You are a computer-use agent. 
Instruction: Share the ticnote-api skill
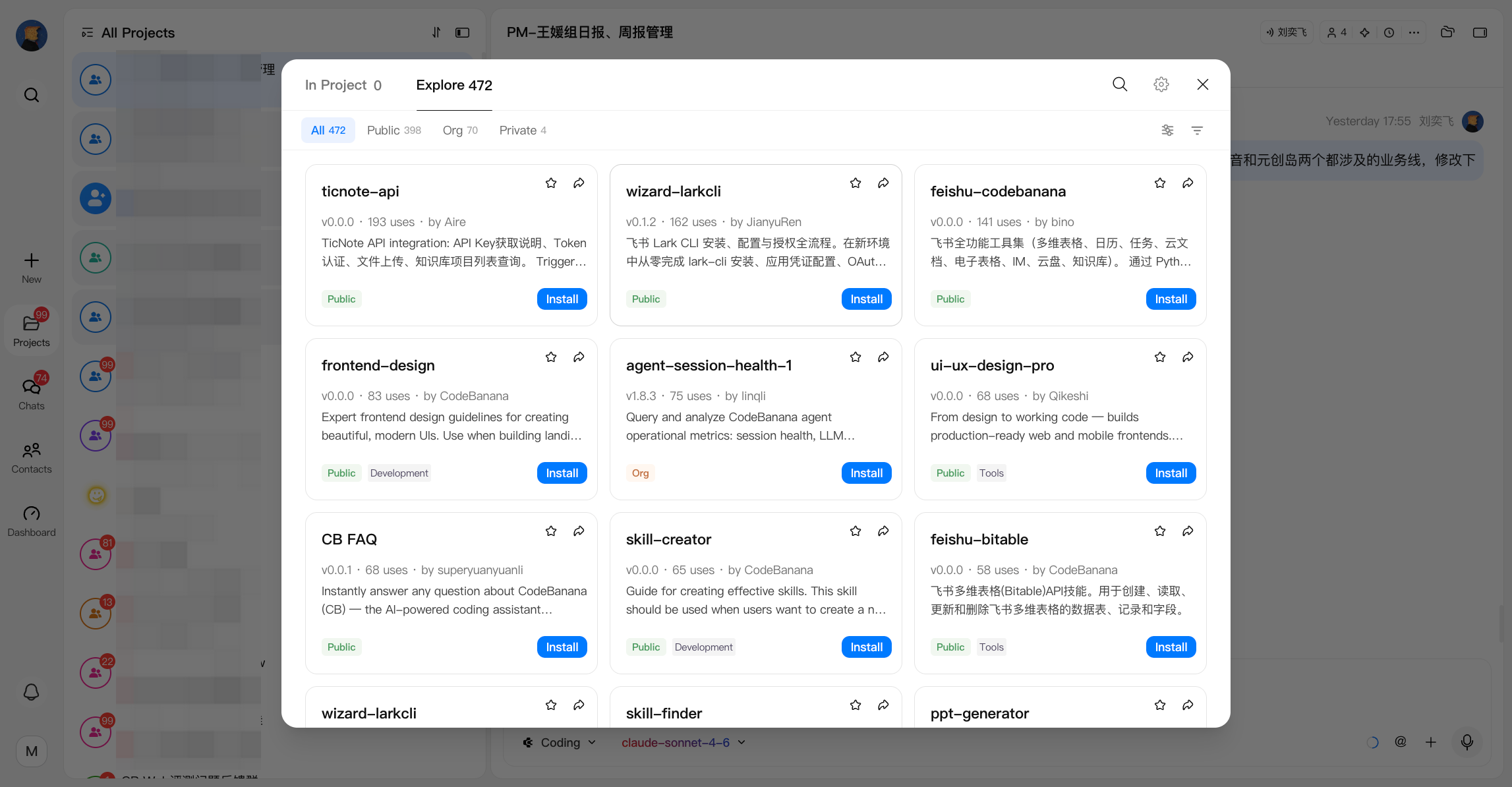click(579, 183)
